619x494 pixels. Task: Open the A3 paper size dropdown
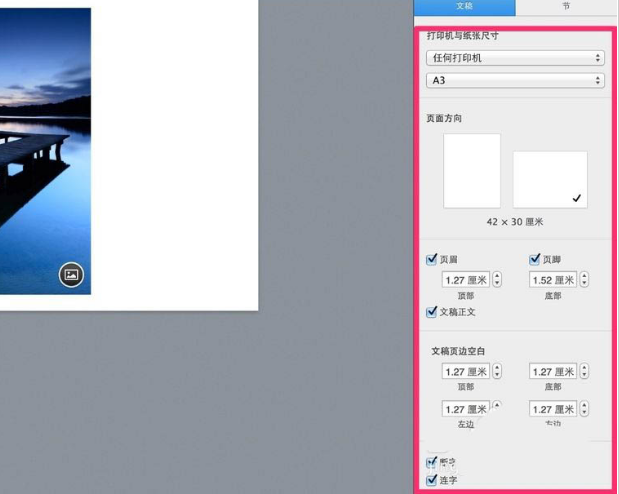tap(515, 80)
